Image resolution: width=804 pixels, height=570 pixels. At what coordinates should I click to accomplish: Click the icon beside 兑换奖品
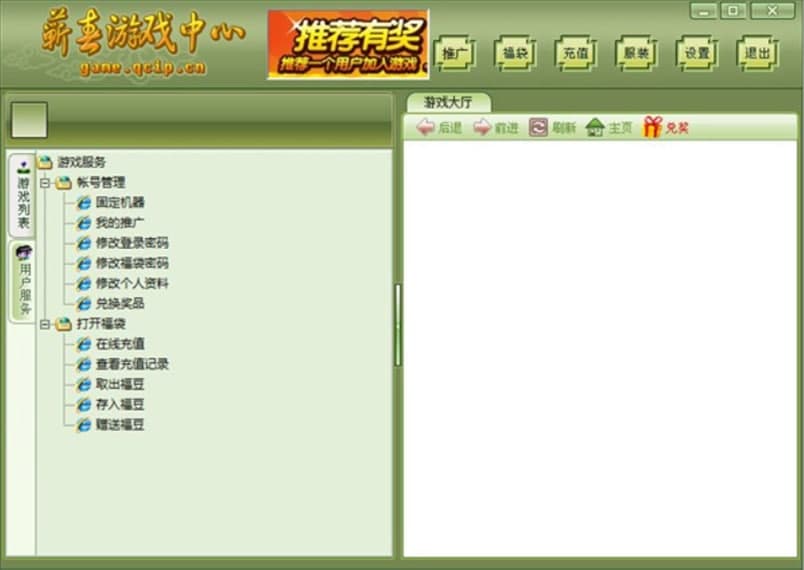84,303
